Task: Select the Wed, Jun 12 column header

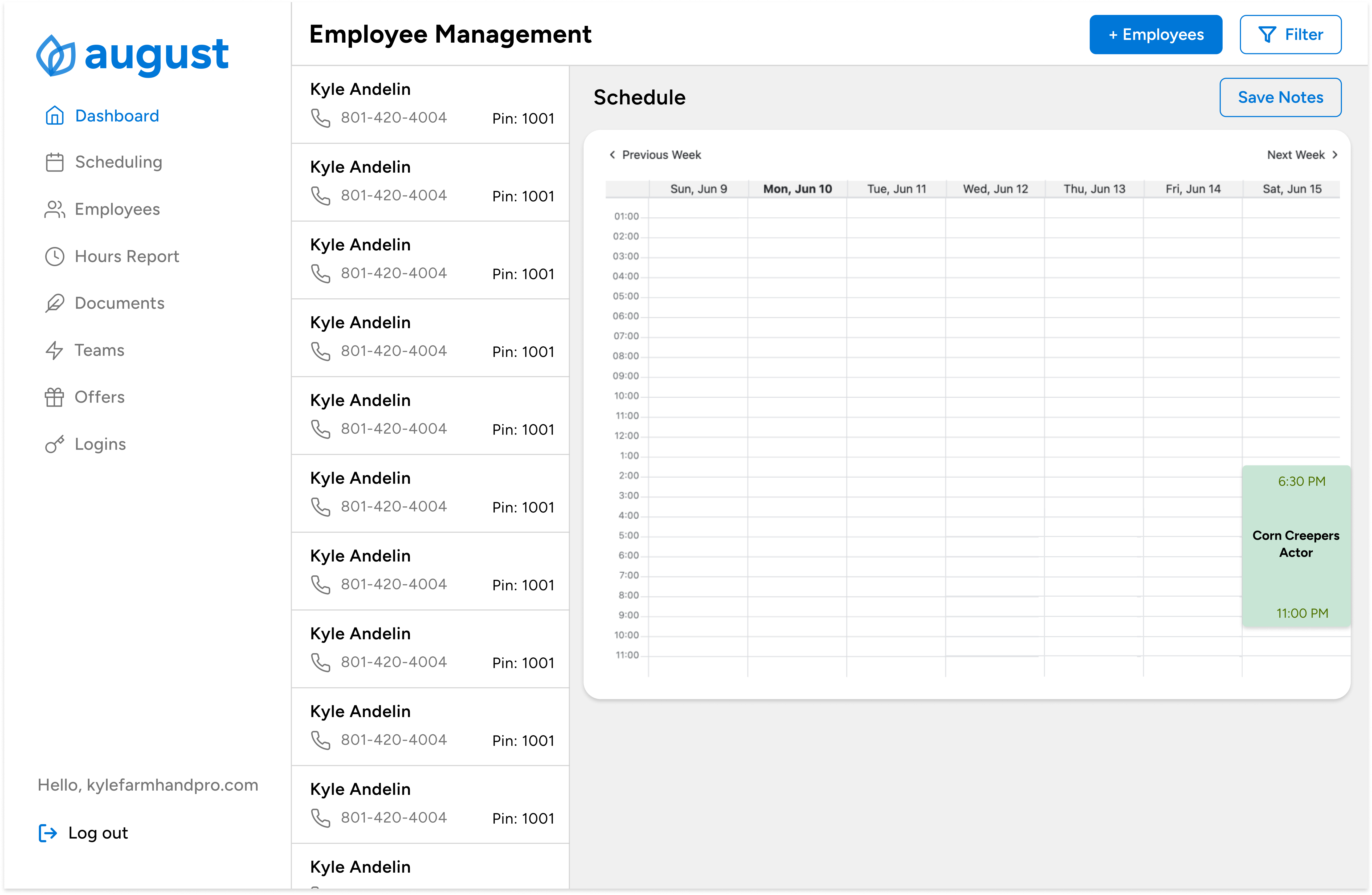Action: pos(995,189)
